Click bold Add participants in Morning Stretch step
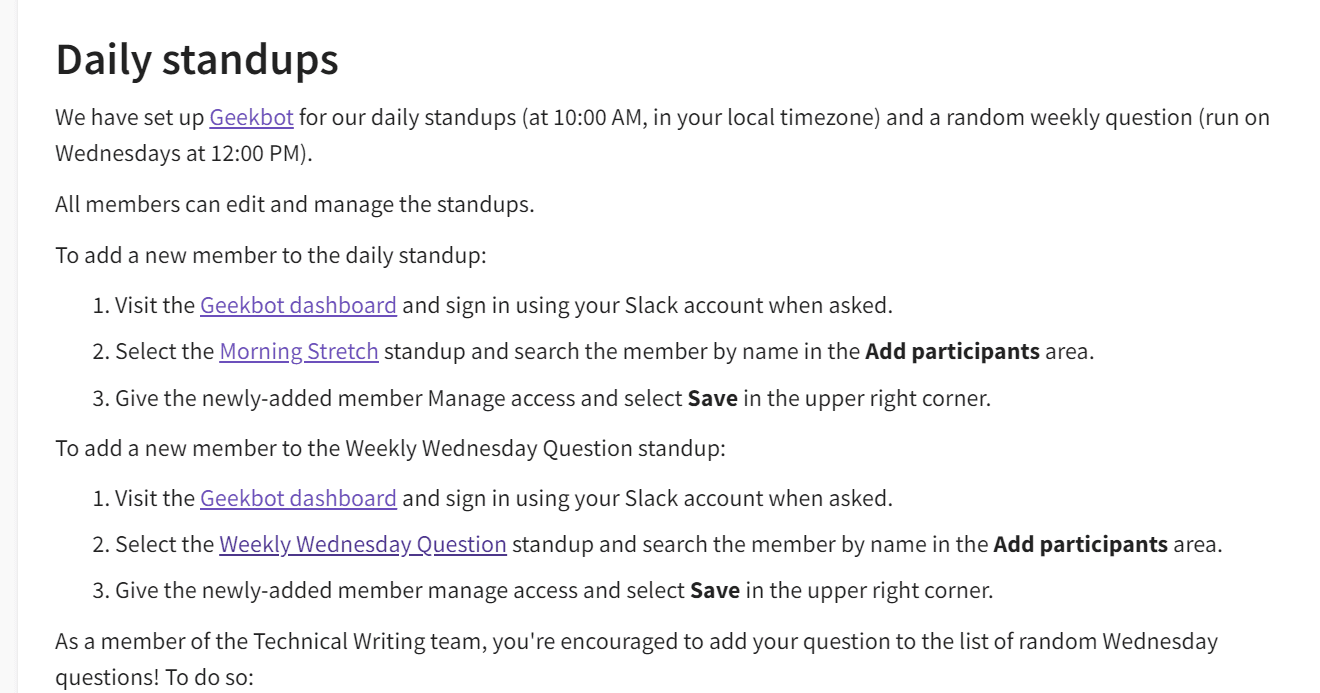The image size is (1320, 693). point(952,352)
